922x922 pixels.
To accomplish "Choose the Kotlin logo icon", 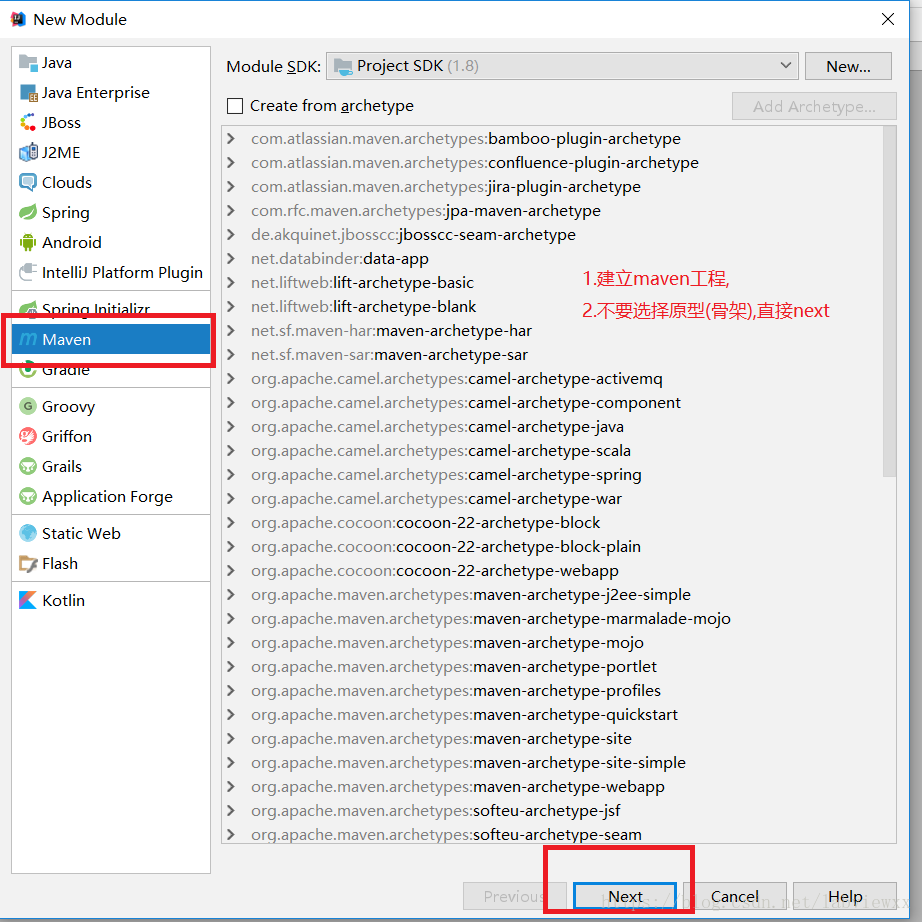I will (28, 600).
